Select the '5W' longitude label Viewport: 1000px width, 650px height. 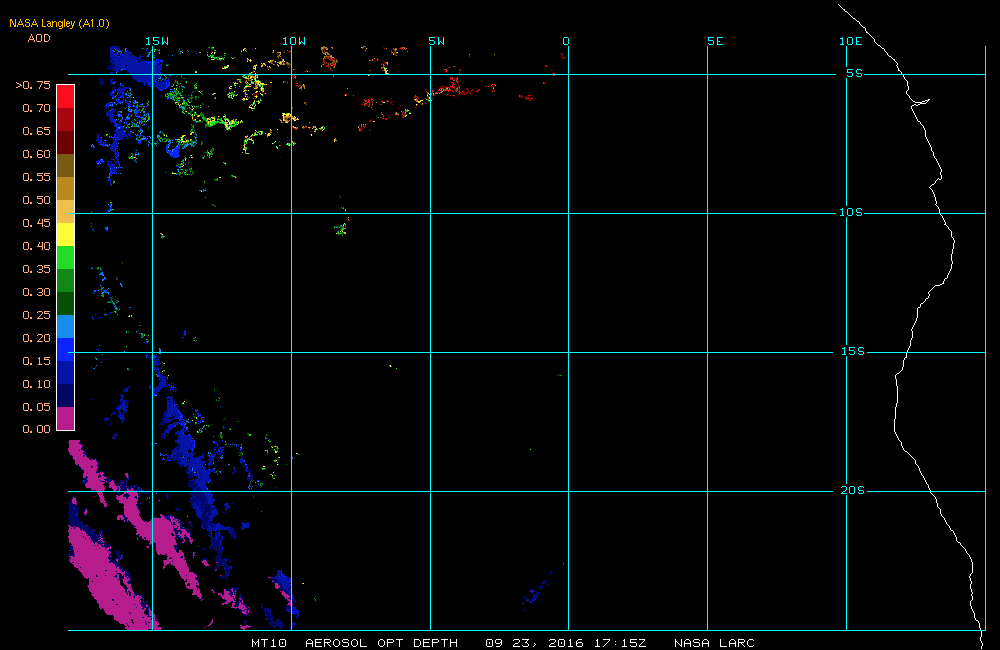(x=437, y=41)
